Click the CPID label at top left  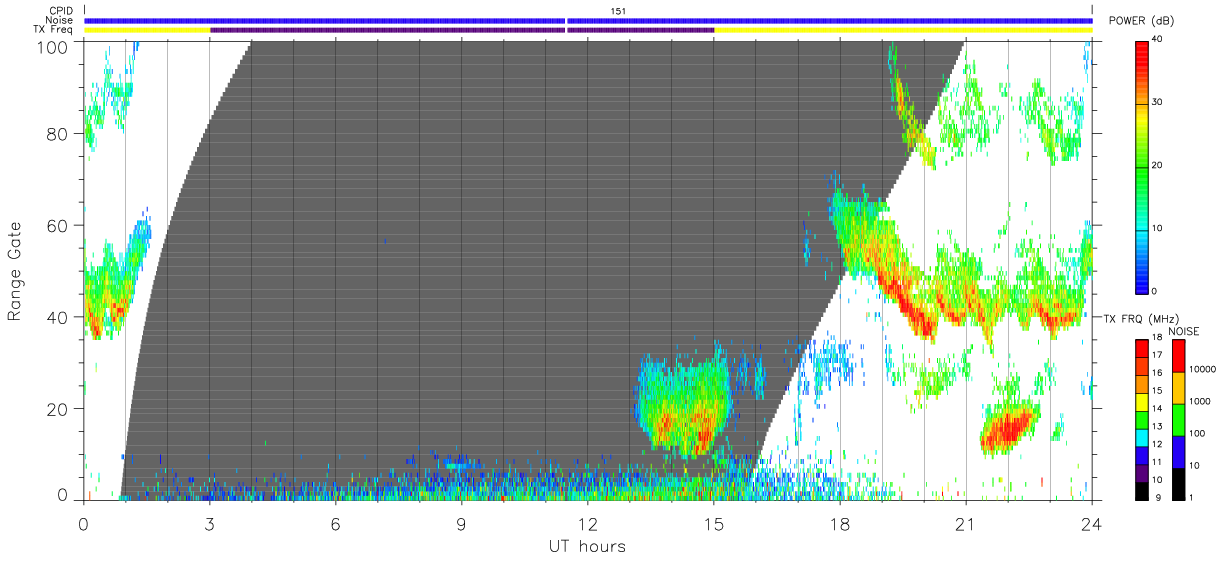[61, 11]
